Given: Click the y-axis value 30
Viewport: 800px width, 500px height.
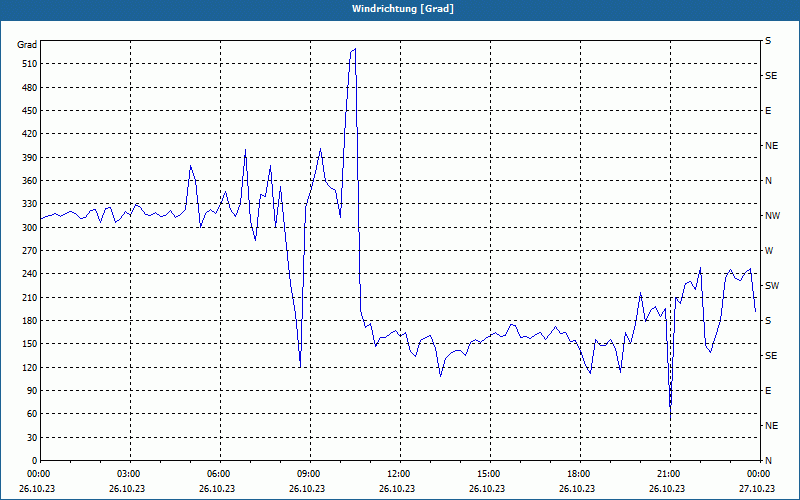Looking at the screenshot, I should (x=32, y=438).
